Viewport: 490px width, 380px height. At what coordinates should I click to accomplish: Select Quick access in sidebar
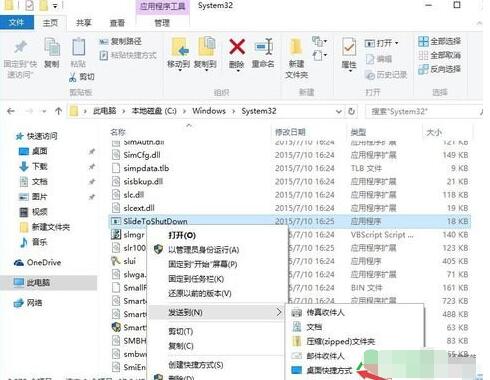[x=37, y=136]
